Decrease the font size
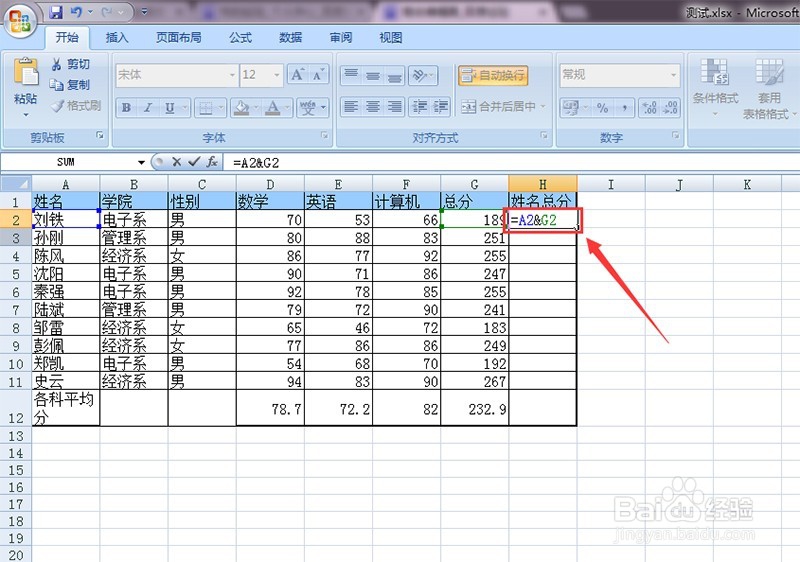The image size is (800, 562). point(318,75)
